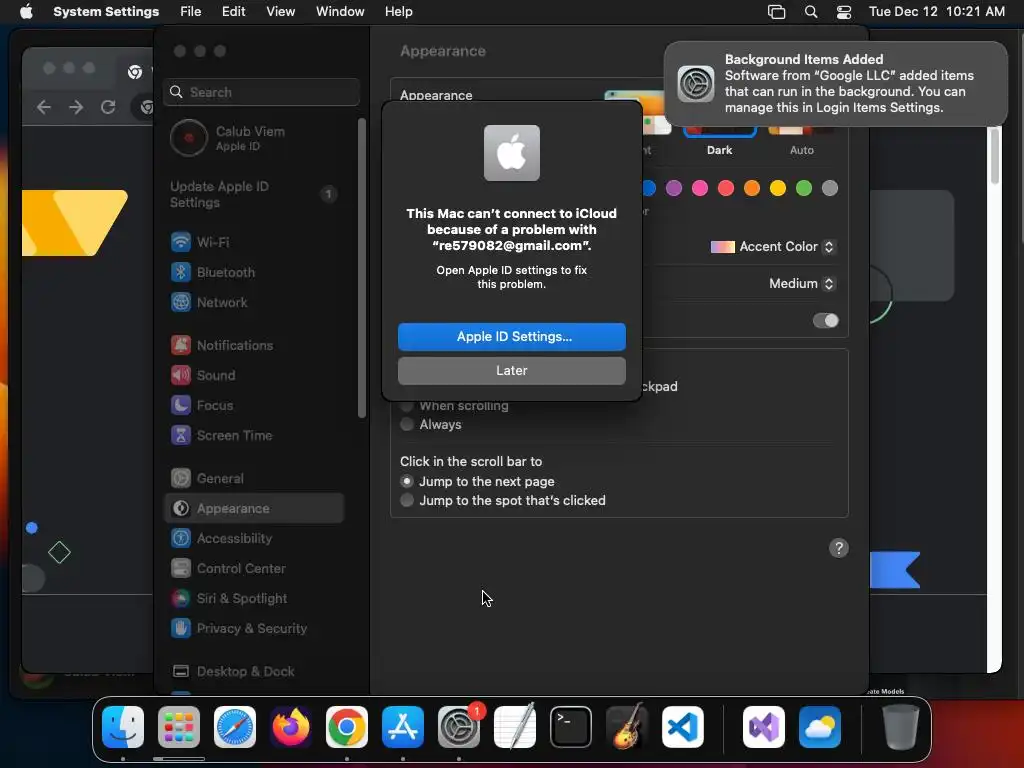The width and height of the screenshot is (1024, 768).
Task: Open Notifications bell icon in sidebar
Action: pyautogui.click(x=181, y=345)
